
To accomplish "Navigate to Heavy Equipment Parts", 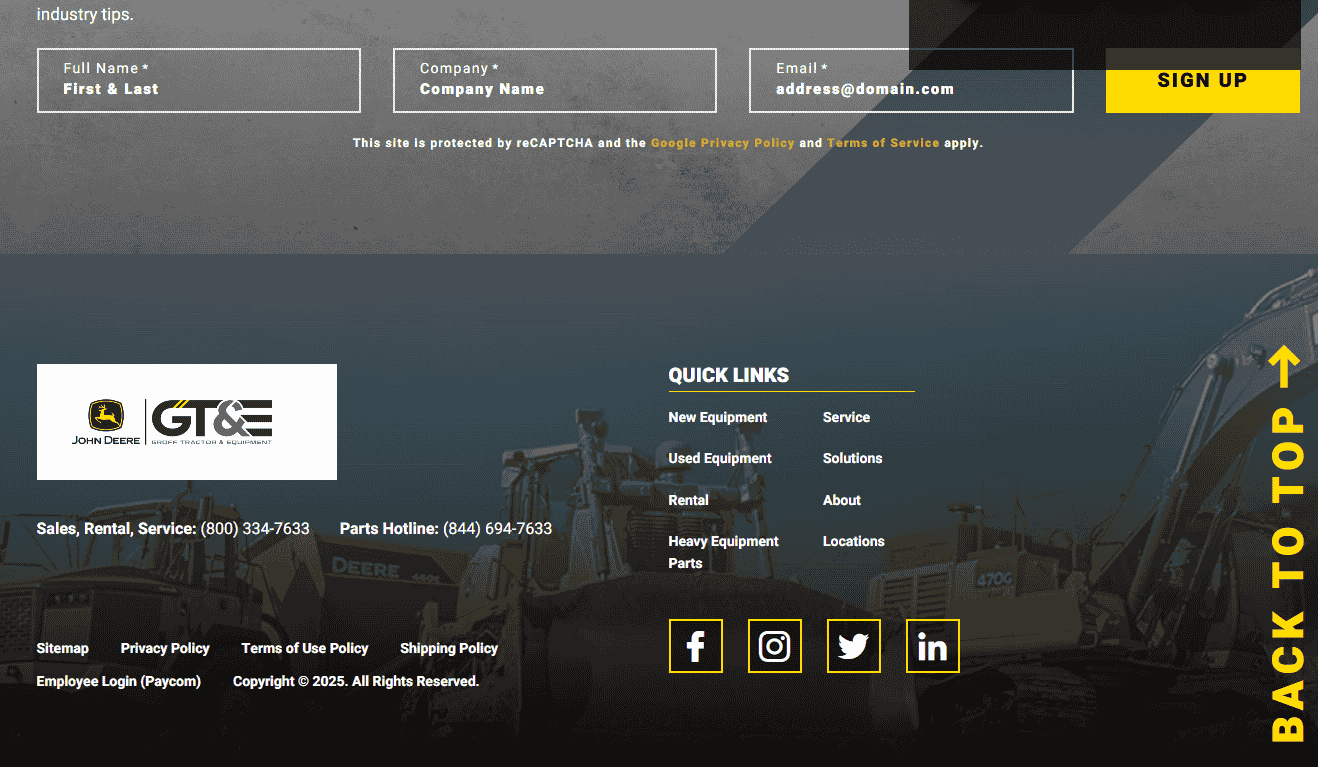I will coord(723,552).
